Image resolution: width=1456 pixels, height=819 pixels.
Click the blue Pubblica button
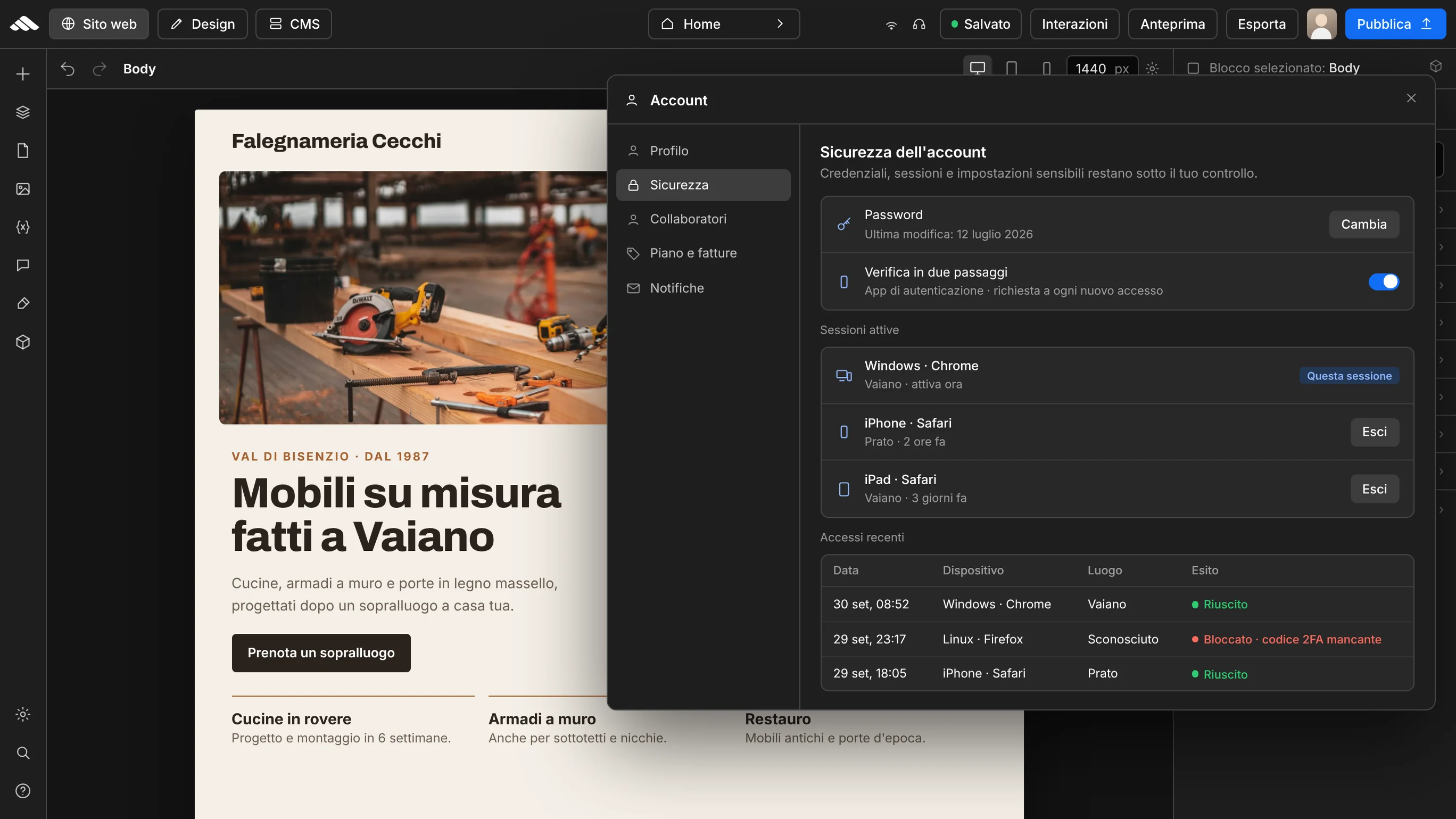1395,24
